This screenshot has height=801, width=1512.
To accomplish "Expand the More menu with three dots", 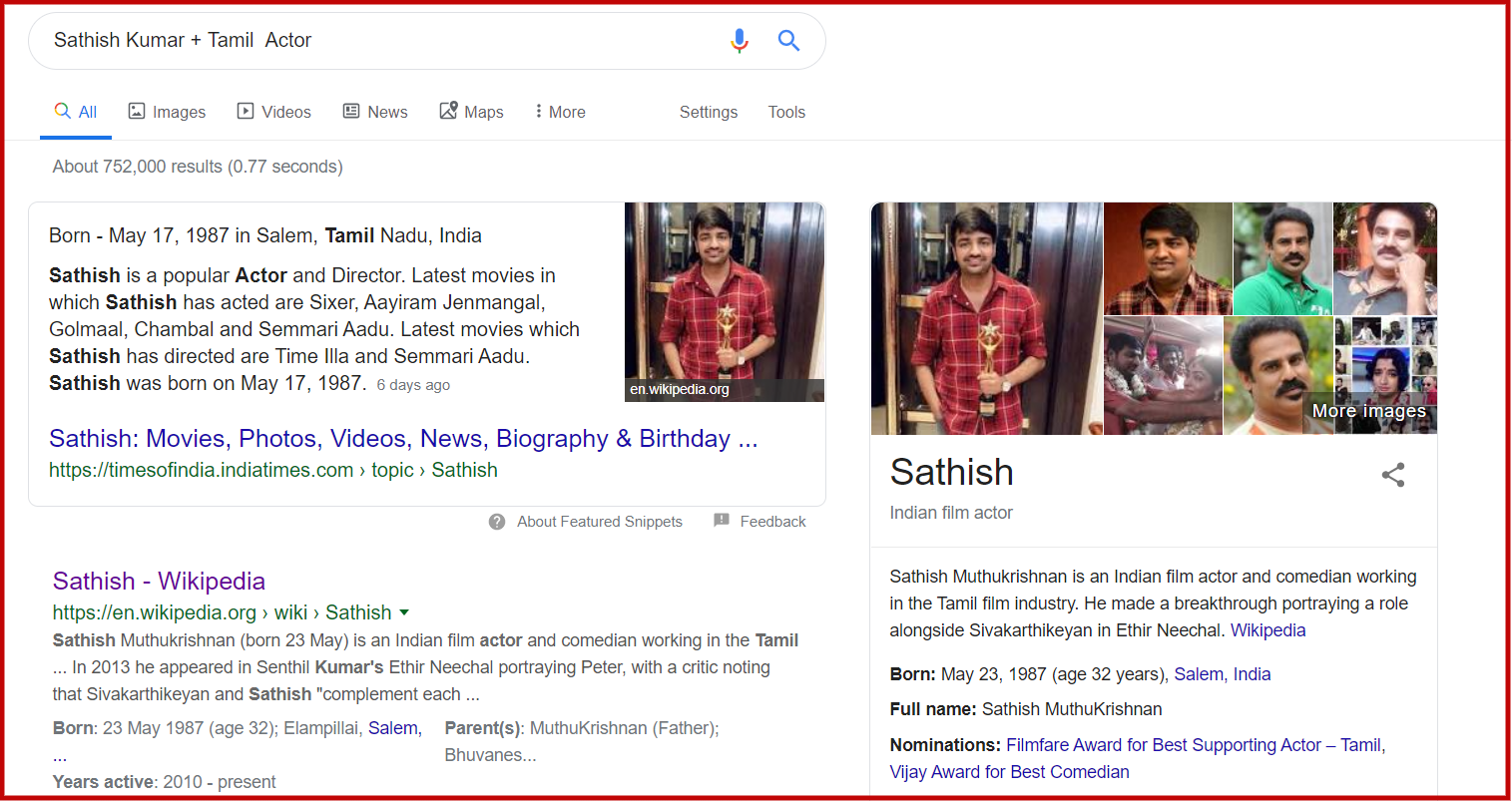I will coord(560,112).
